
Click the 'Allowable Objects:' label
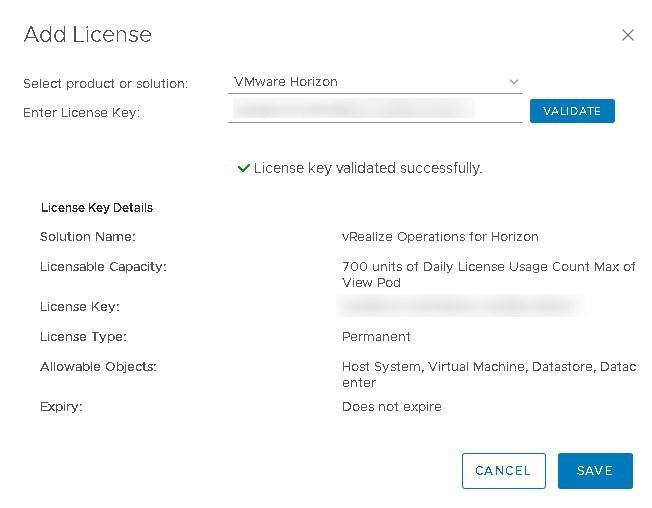tap(98, 367)
